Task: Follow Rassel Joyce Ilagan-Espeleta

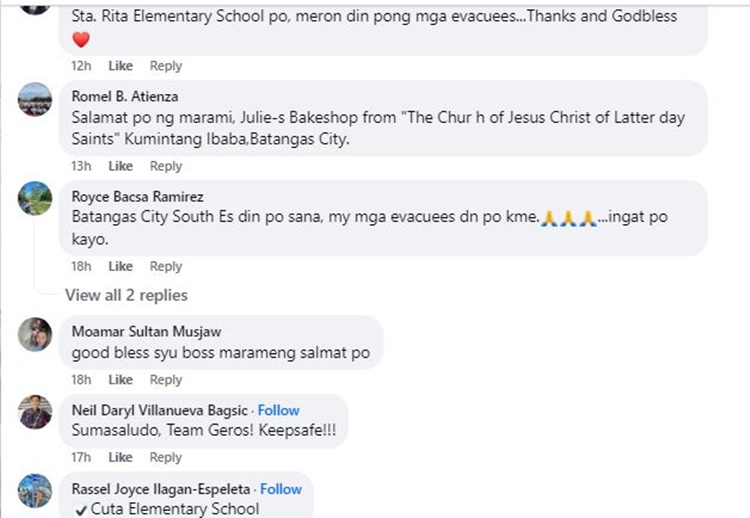Action: click(281, 489)
